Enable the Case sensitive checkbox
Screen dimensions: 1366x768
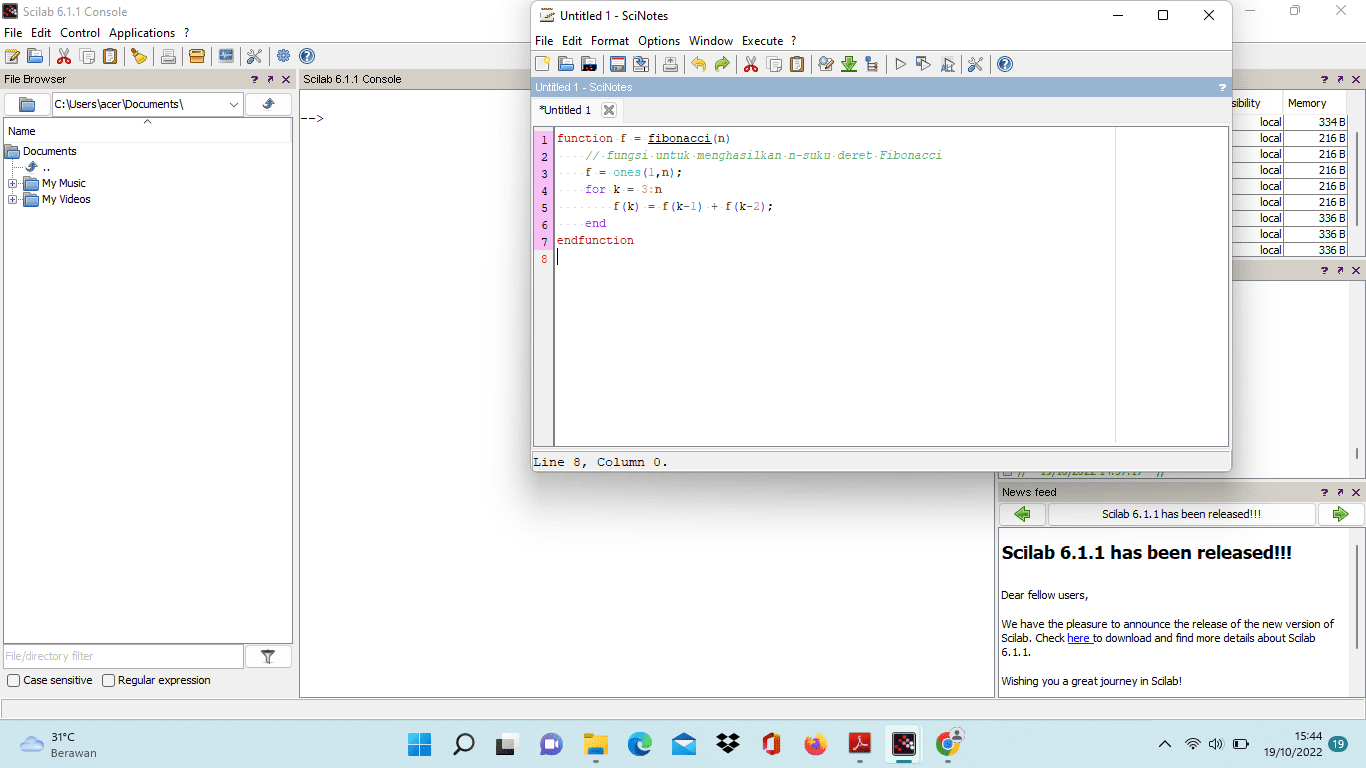(13, 680)
